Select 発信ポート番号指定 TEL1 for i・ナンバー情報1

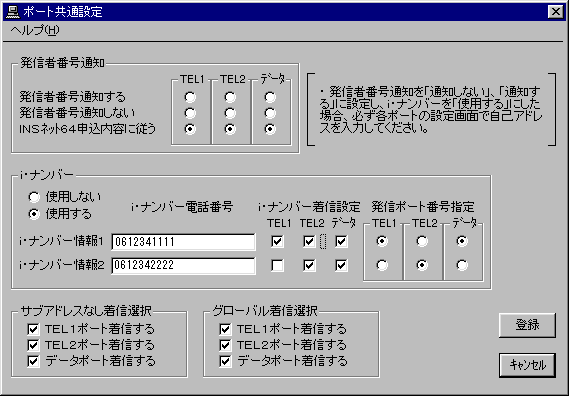coord(382,241)
